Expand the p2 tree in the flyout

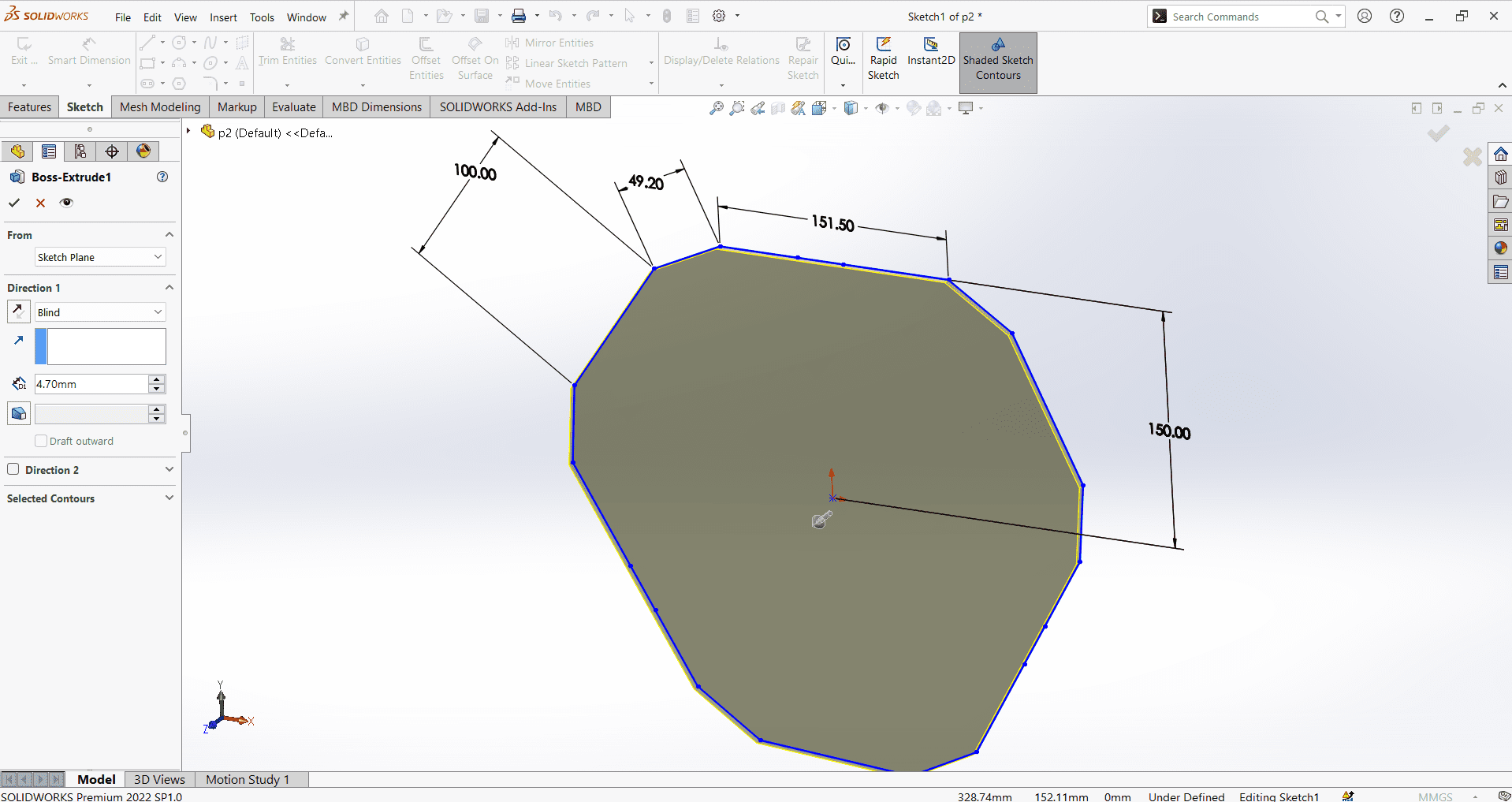tap(188, 131)
